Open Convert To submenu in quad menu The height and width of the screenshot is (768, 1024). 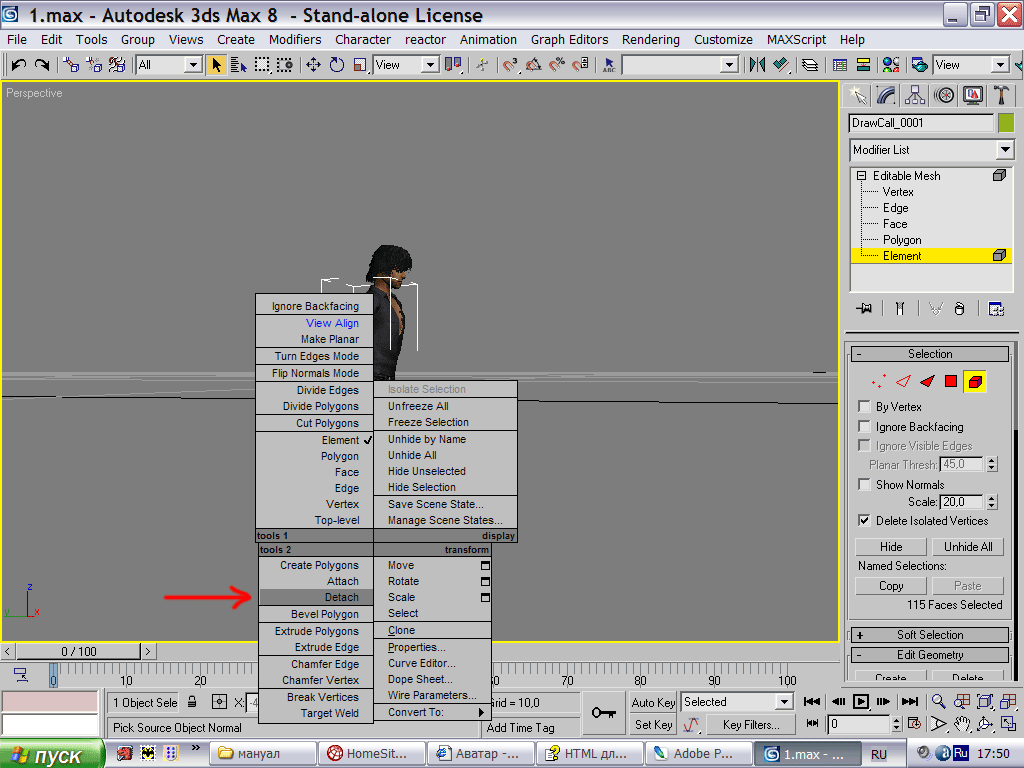point(432,712)
